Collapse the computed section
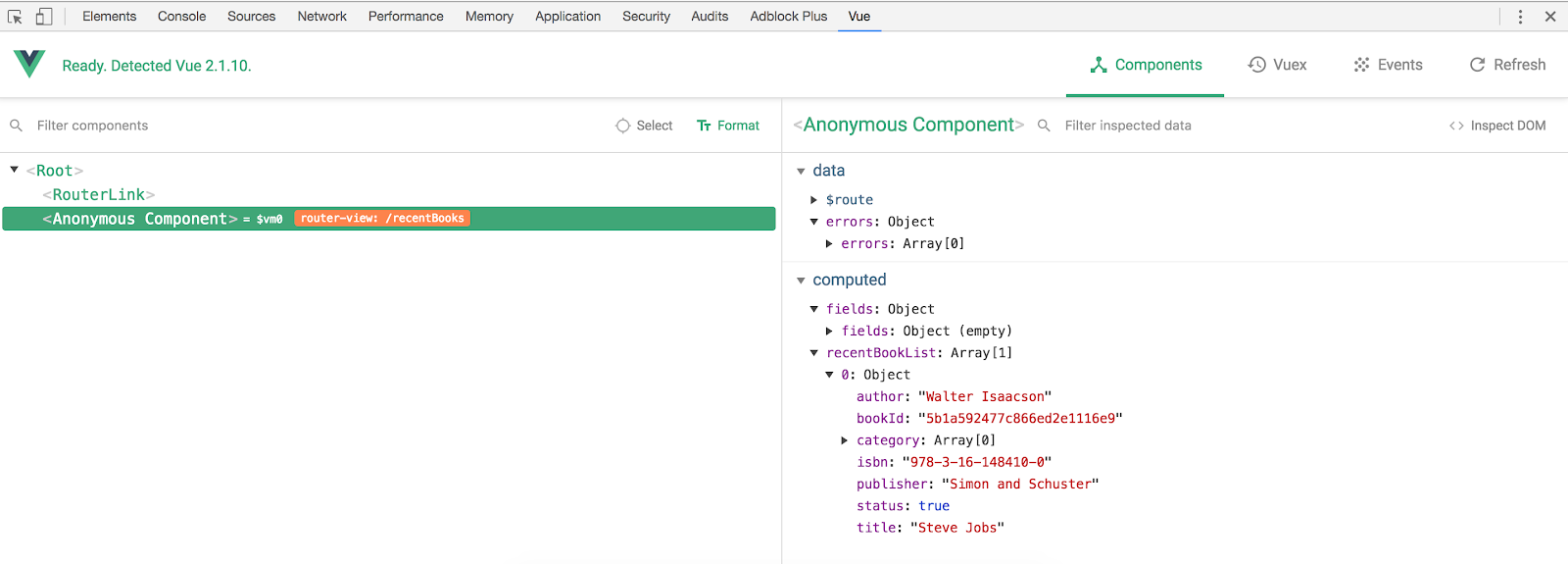The height and width of the screenshot is (564, 1568). (801, 281)
